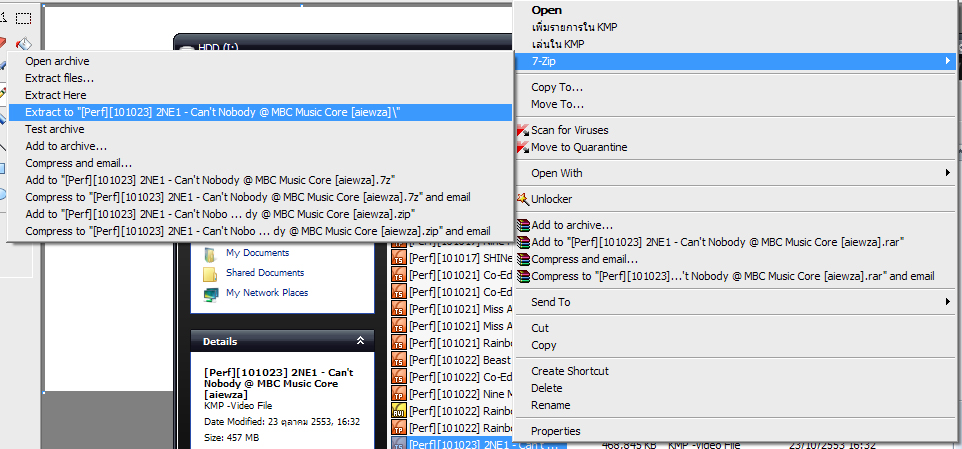This screenshot has height=449, width=962.
Task: Select the dashed rectangle selection tool
Action: (23, 18)
